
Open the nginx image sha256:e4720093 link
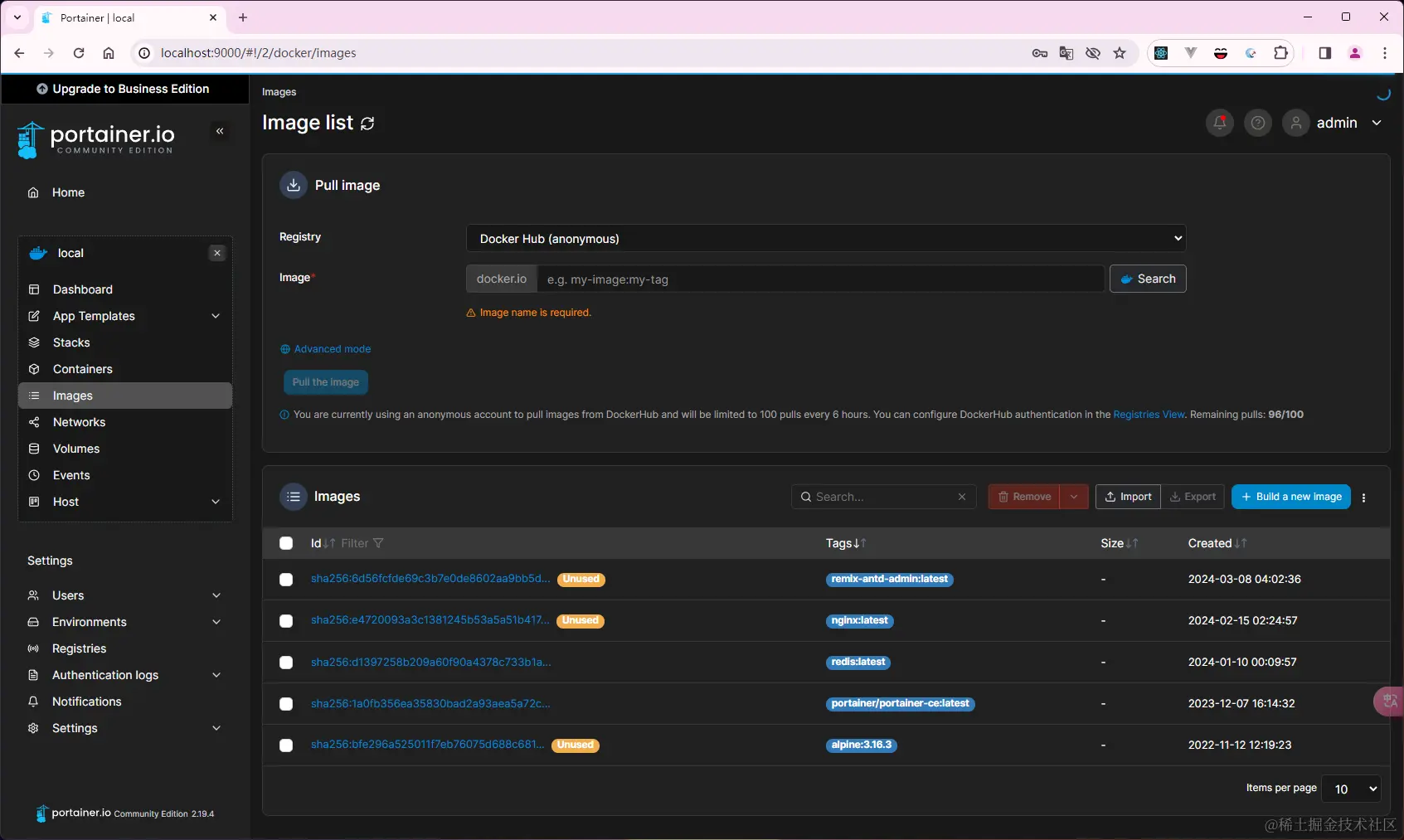tap(430, 620)
